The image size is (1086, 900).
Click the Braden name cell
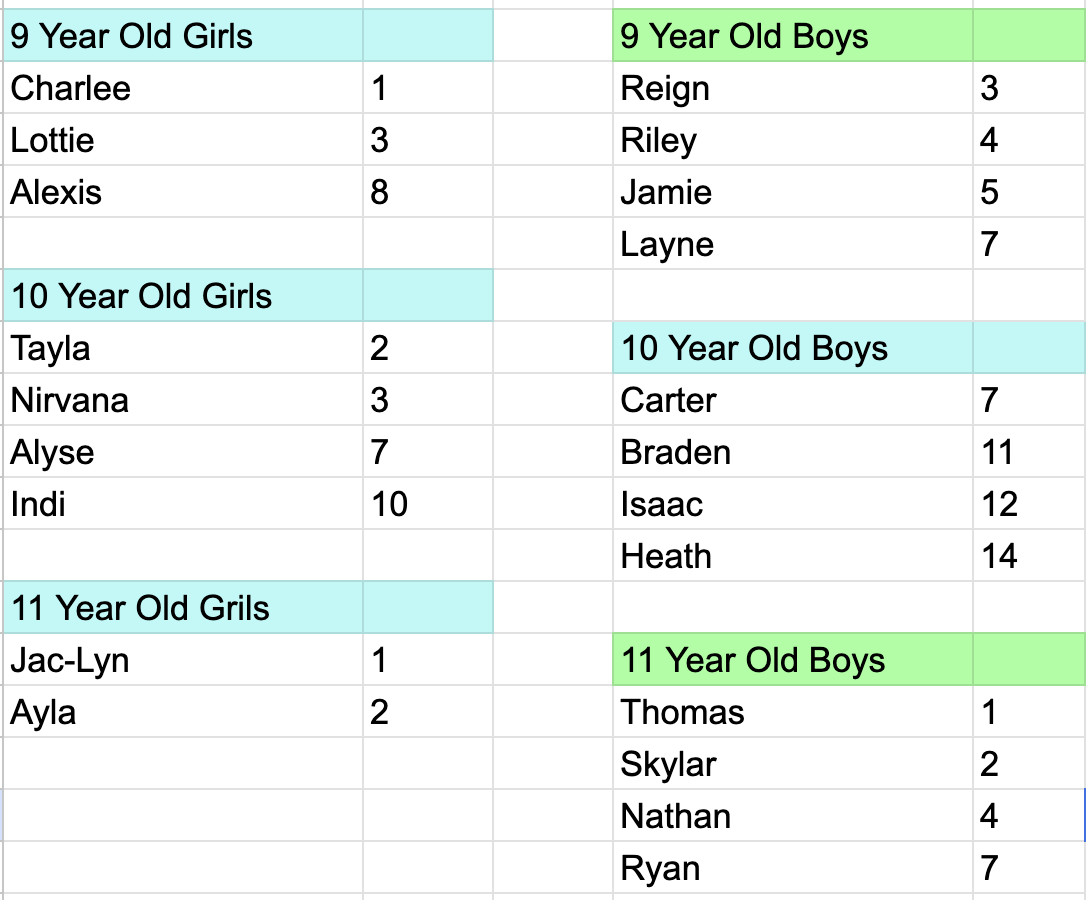792,452
